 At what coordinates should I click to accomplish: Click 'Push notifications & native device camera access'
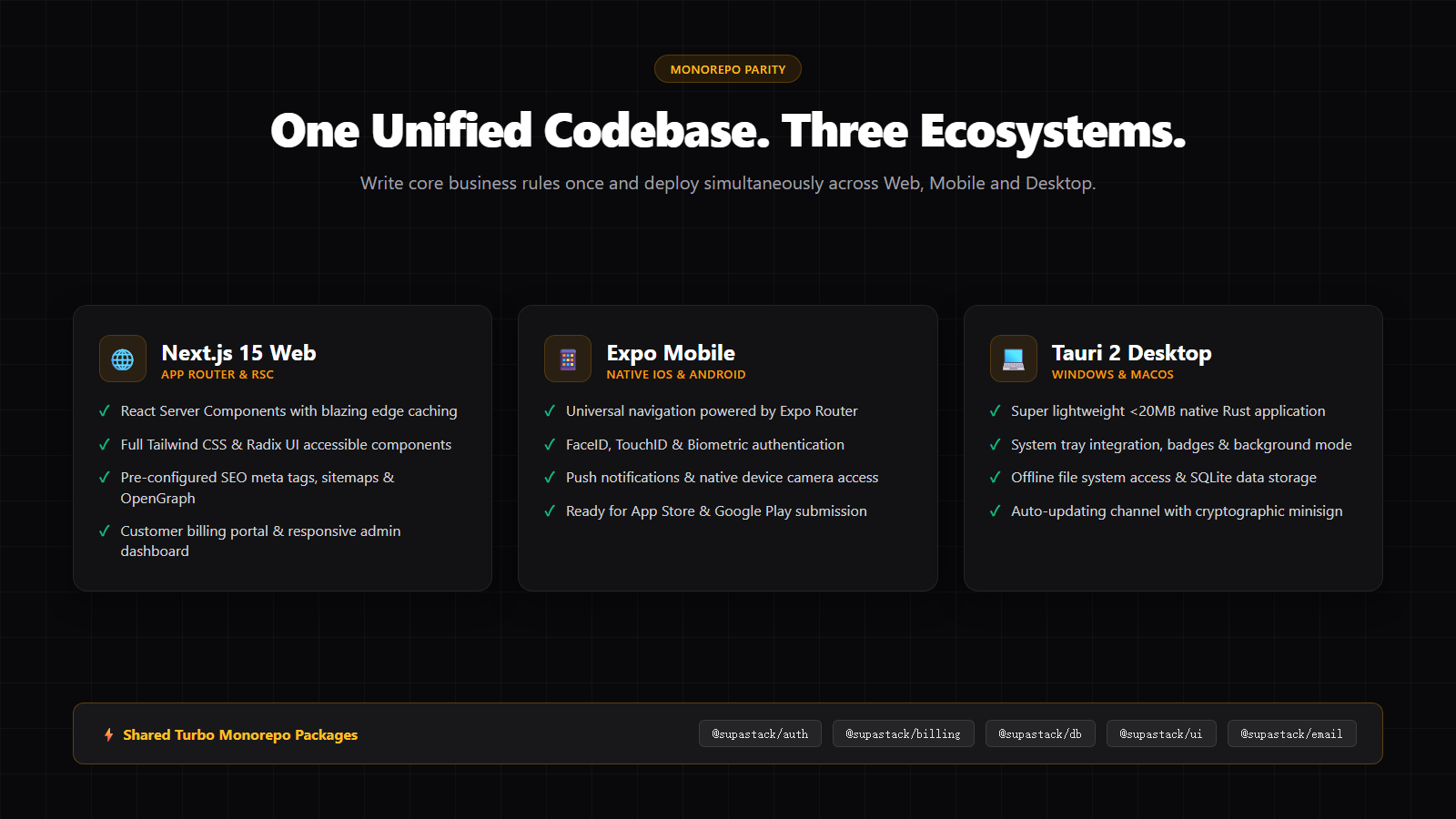pyautogui.click(x=723, y=478)
